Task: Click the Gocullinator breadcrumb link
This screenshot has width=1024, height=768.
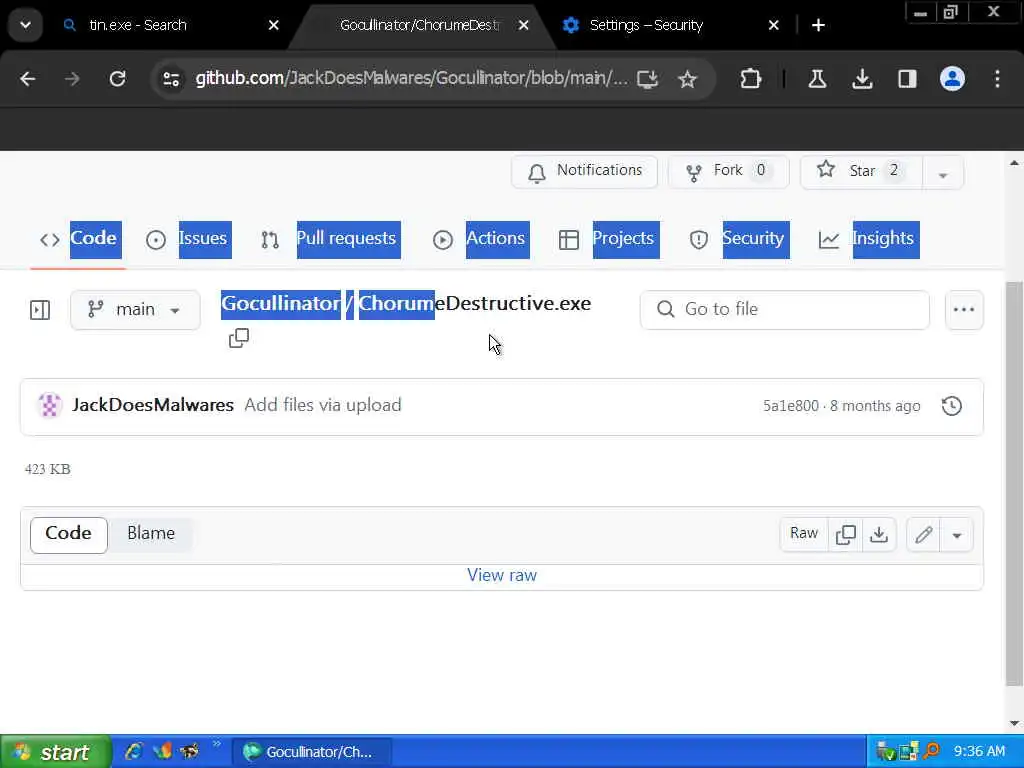Action: tap(281, 304)
